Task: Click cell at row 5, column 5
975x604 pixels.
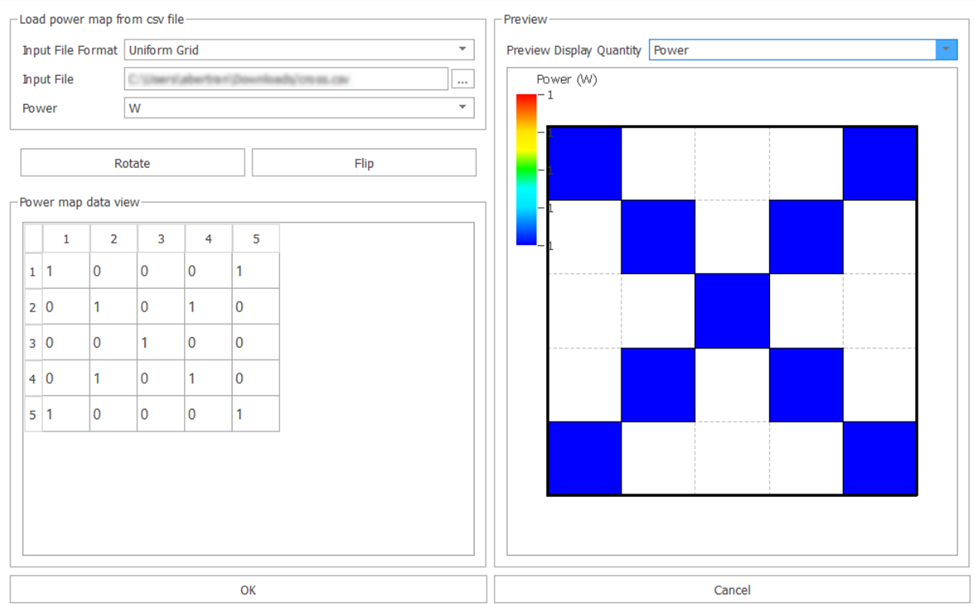Action: [256, 415]
